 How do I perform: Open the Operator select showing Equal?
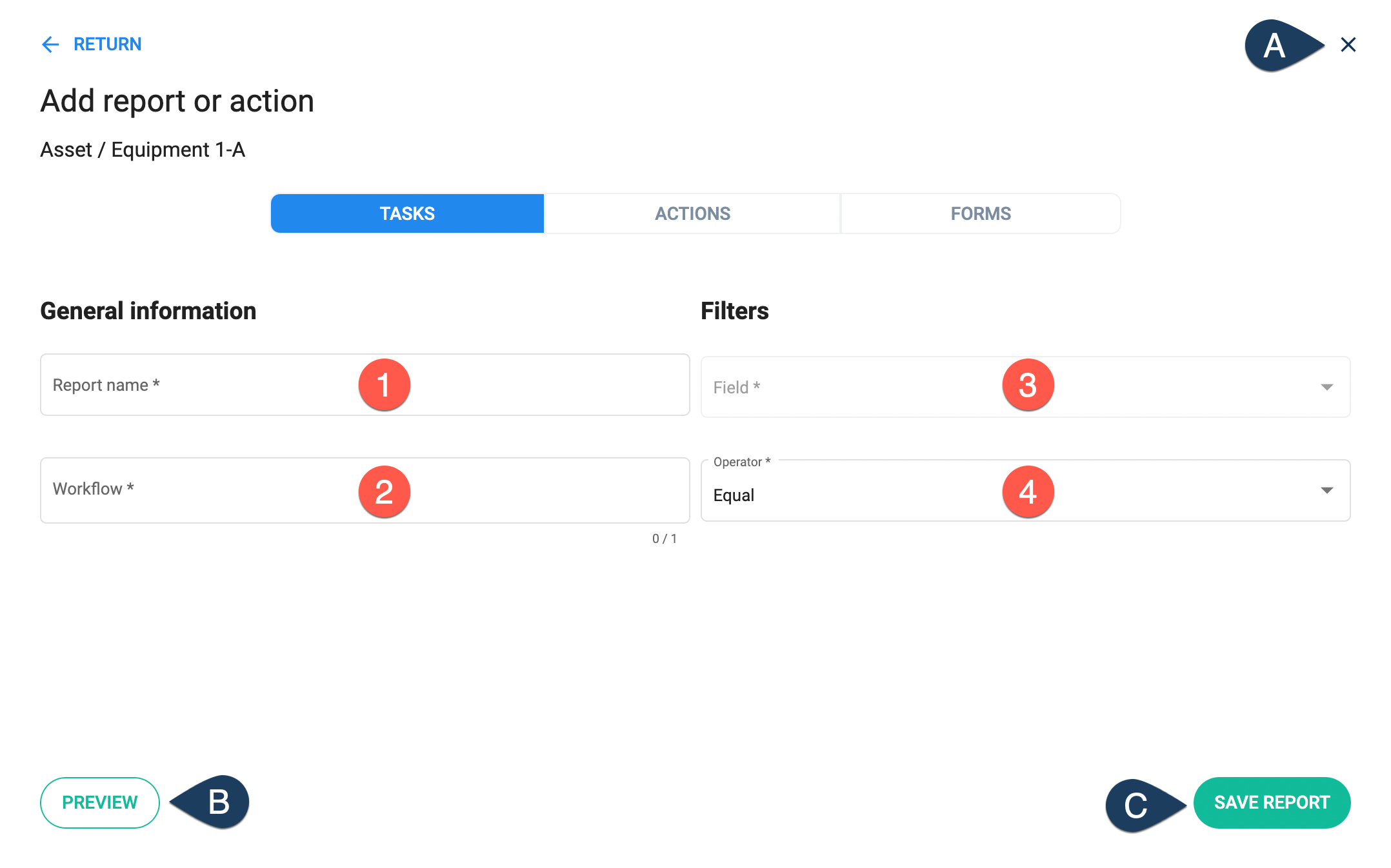pos(1026,491)
